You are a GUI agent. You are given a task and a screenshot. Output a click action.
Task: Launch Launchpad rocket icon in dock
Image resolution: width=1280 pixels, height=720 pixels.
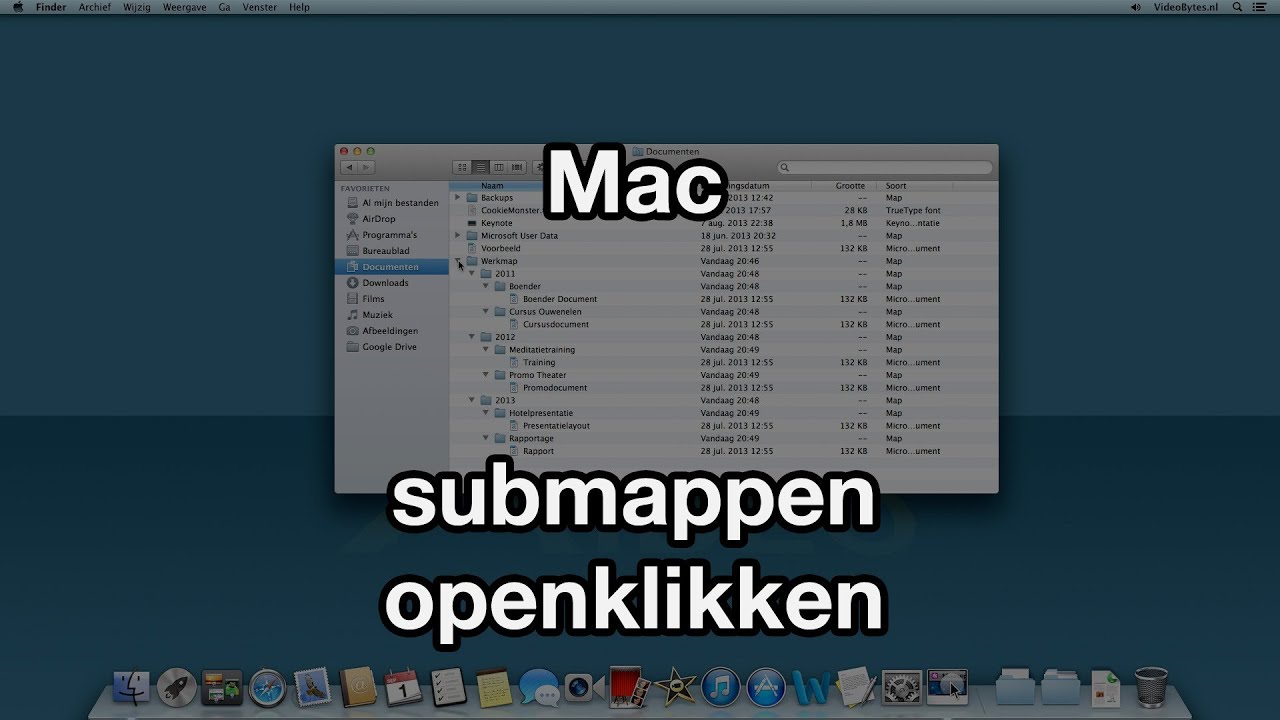click(x=177, y=688)
